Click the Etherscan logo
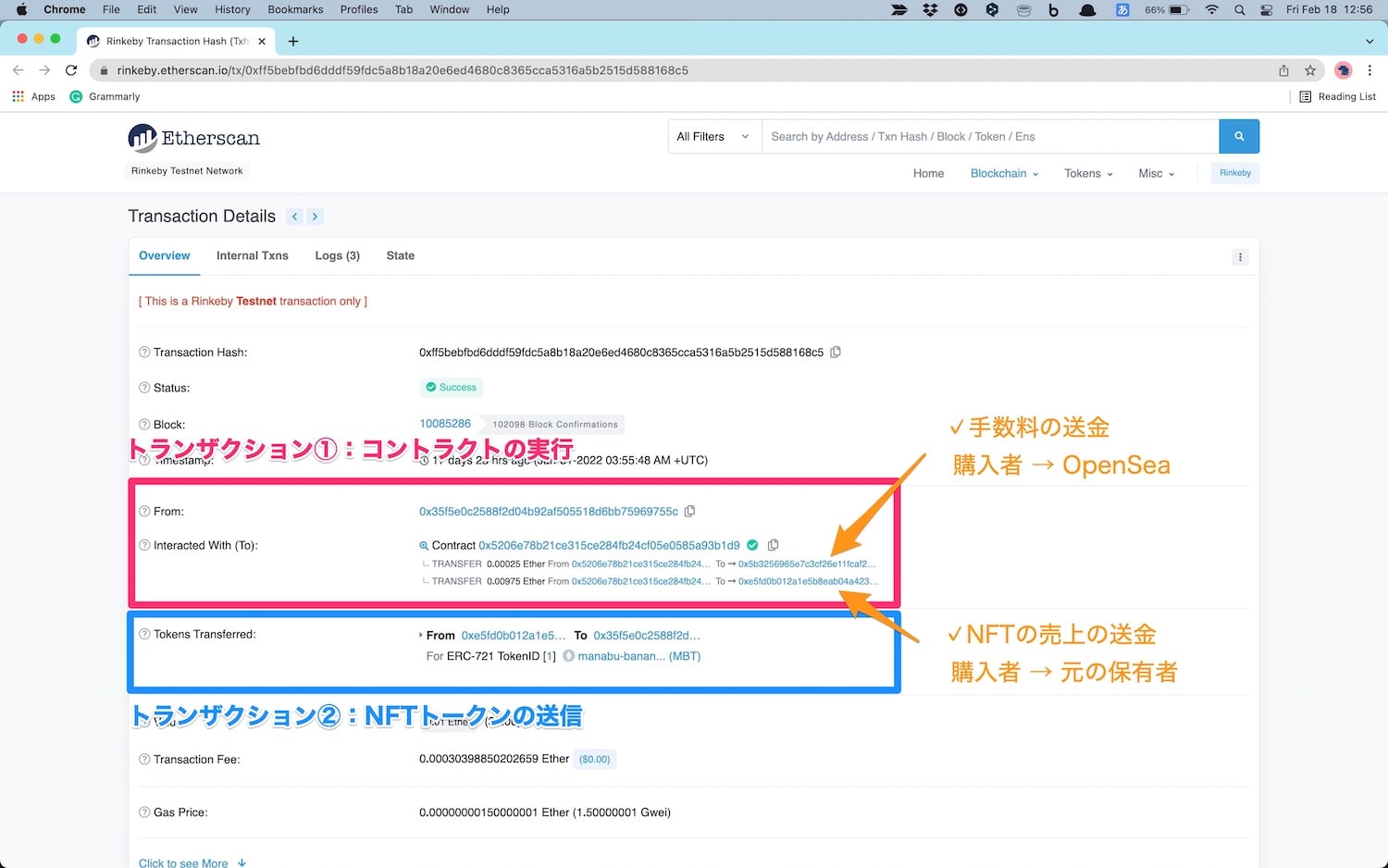Image resolution: width=1388 pixels, height=868 pixels. (194, 138)
